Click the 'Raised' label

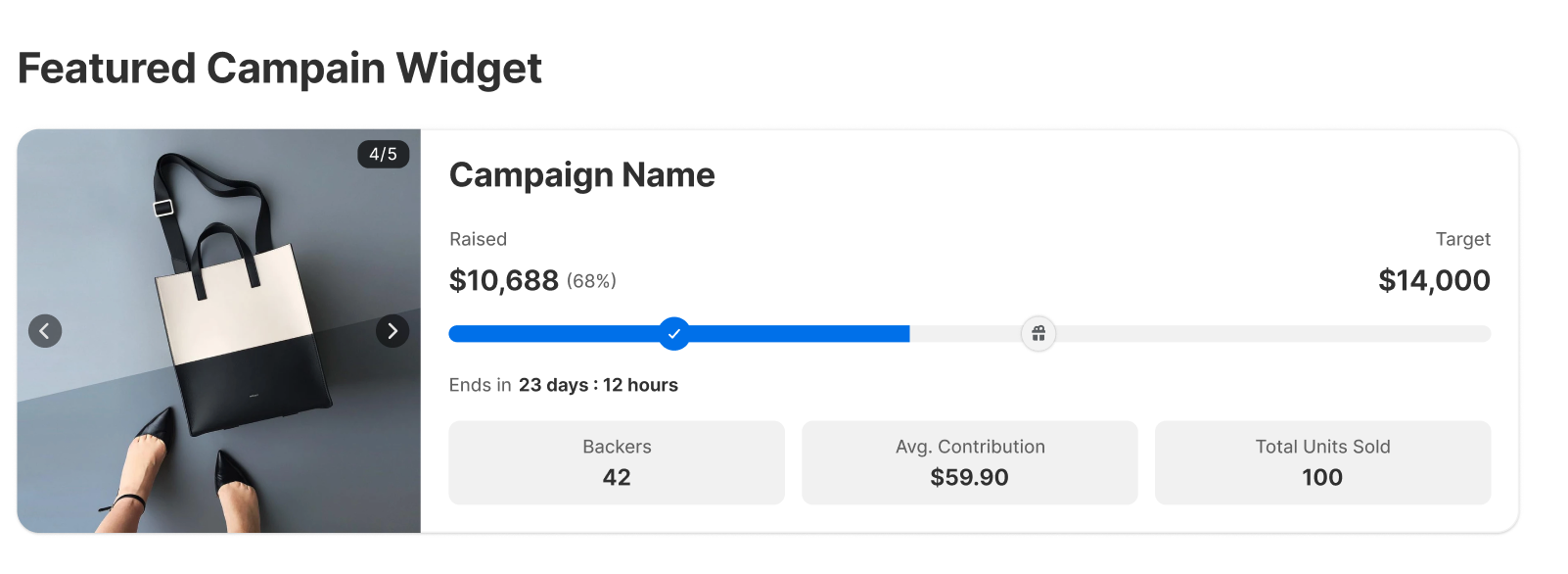(478, 239)
